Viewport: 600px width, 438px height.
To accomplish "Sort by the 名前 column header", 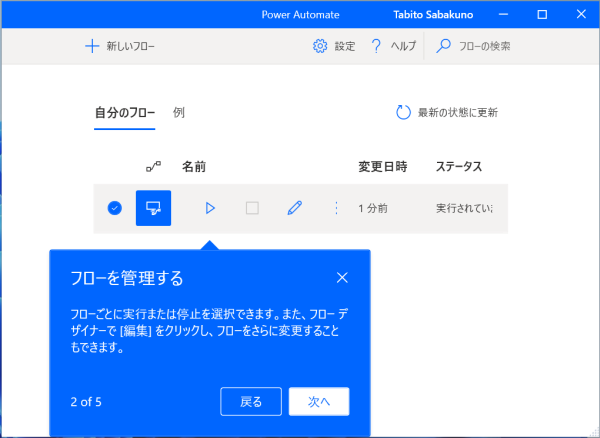I will [x=194, y=167].
